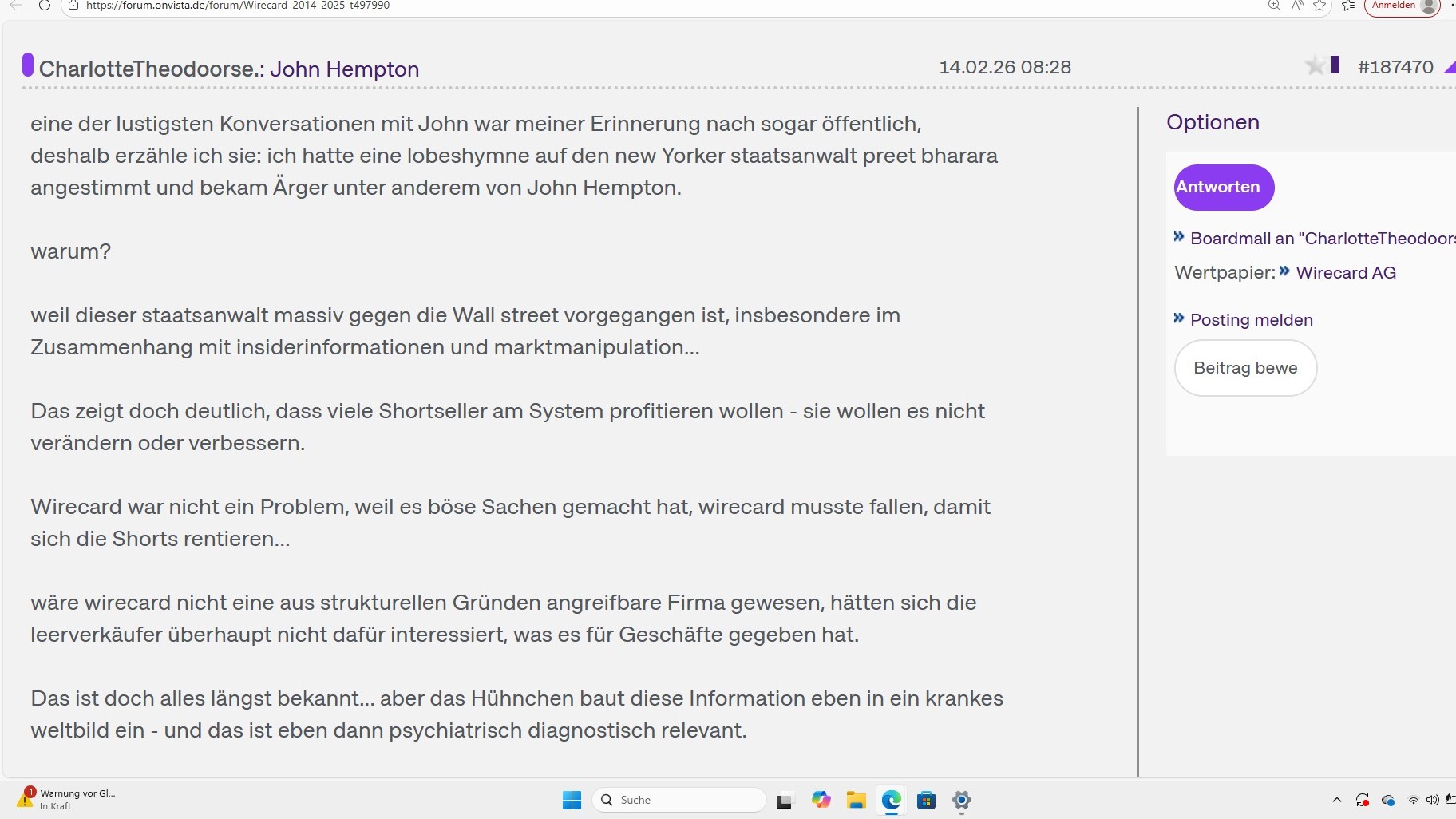Click the post timestamp 14.02.26 08:28
Screen dimensions: 1456x819
click(x=1005, y=67)
